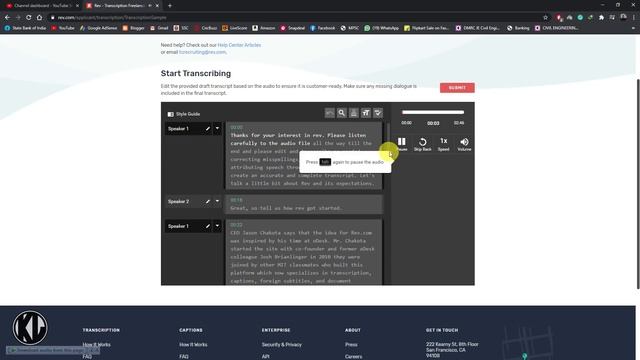Screen dimensions: 640x360
Task: Open the Careers footer link
Action: click(x=353, y=356)
